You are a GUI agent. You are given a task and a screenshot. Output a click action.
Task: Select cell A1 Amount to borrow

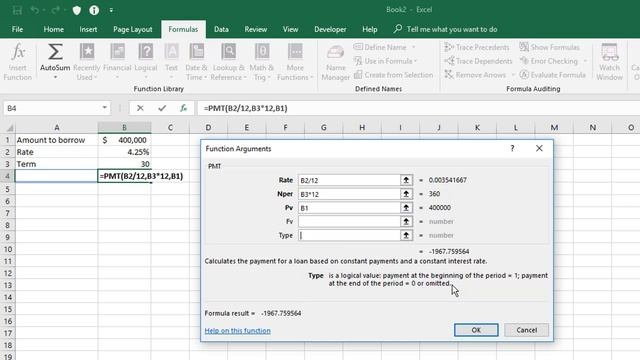coord(56,140)
